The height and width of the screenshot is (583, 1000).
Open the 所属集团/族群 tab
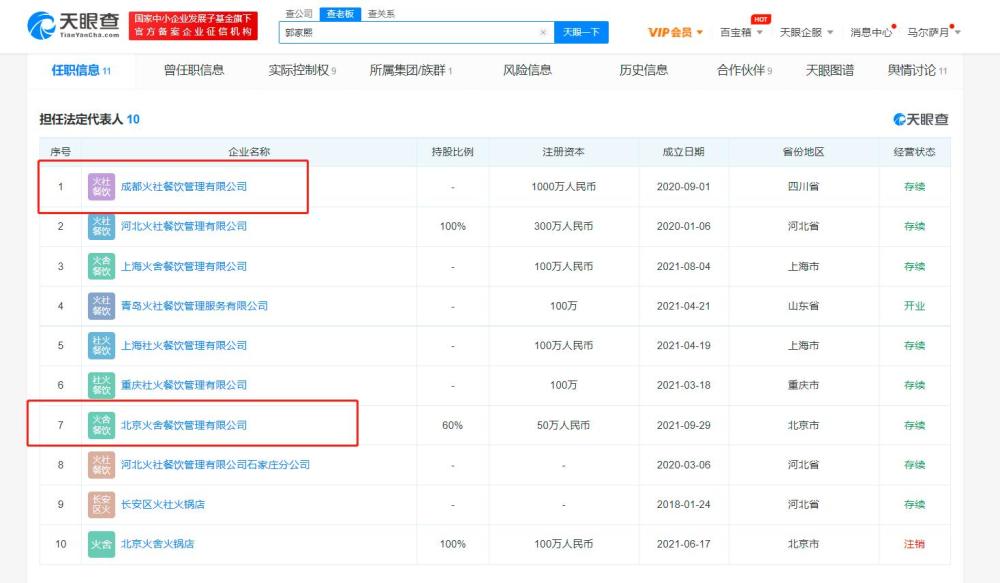tap(411, 71)
